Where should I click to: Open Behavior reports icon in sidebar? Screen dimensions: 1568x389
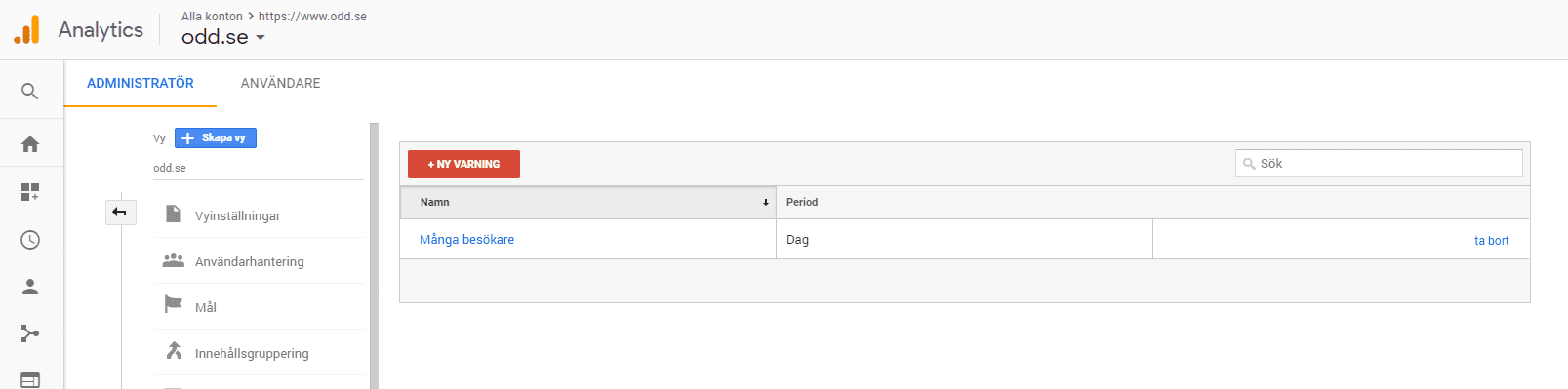pos(30,380)
